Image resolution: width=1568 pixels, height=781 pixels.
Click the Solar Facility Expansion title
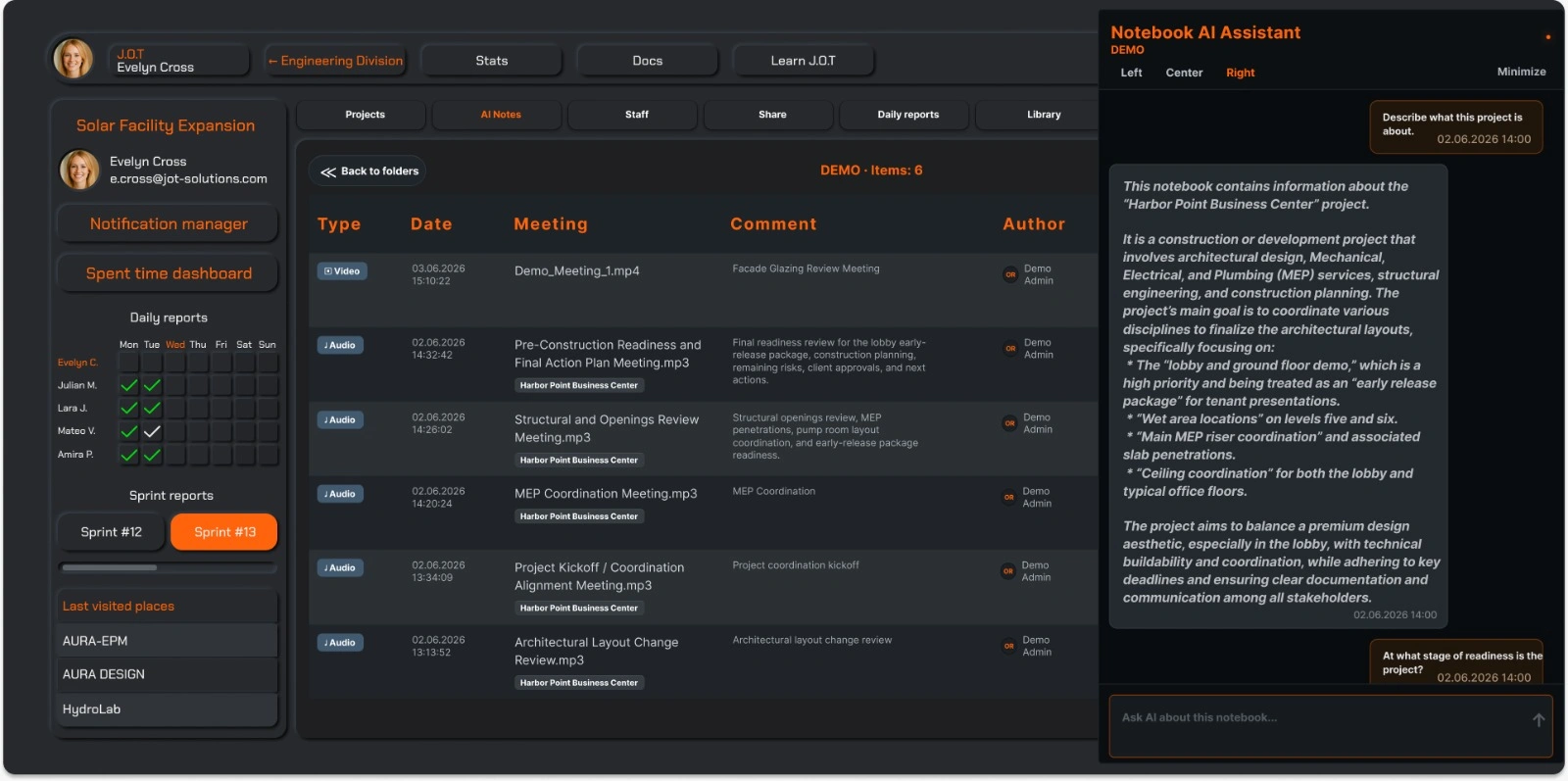point(166,125)
